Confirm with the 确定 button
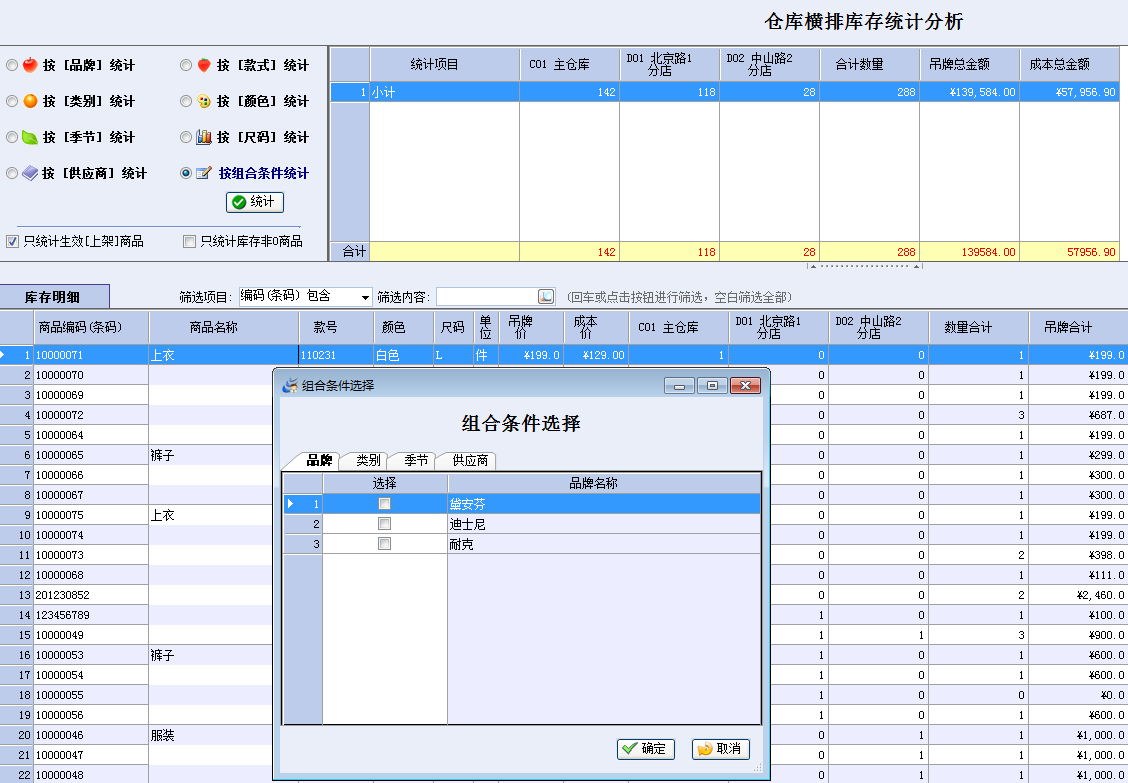 point(645,748)
